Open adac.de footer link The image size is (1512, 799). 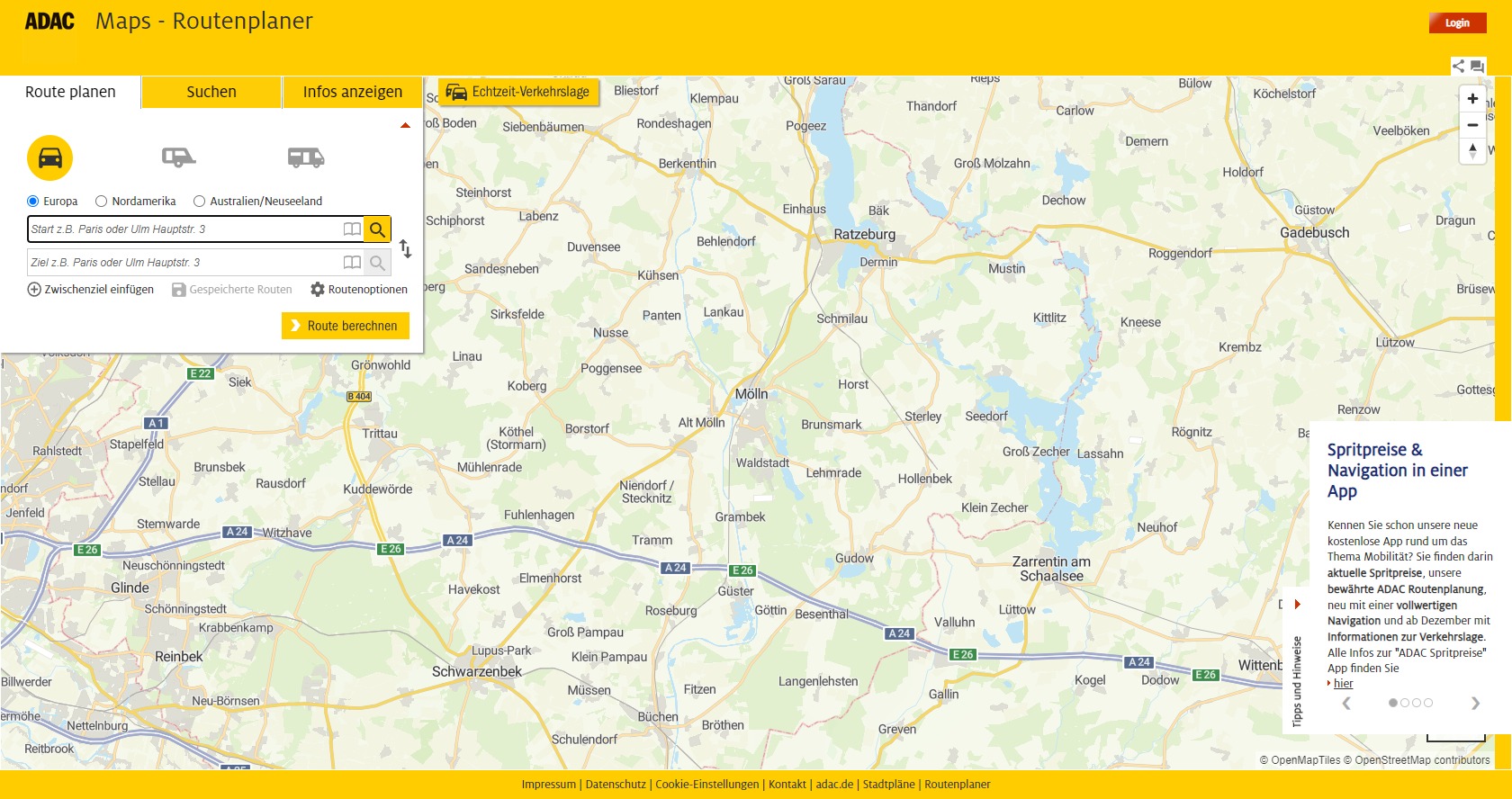pyautogui.click(x=834, y=785)
